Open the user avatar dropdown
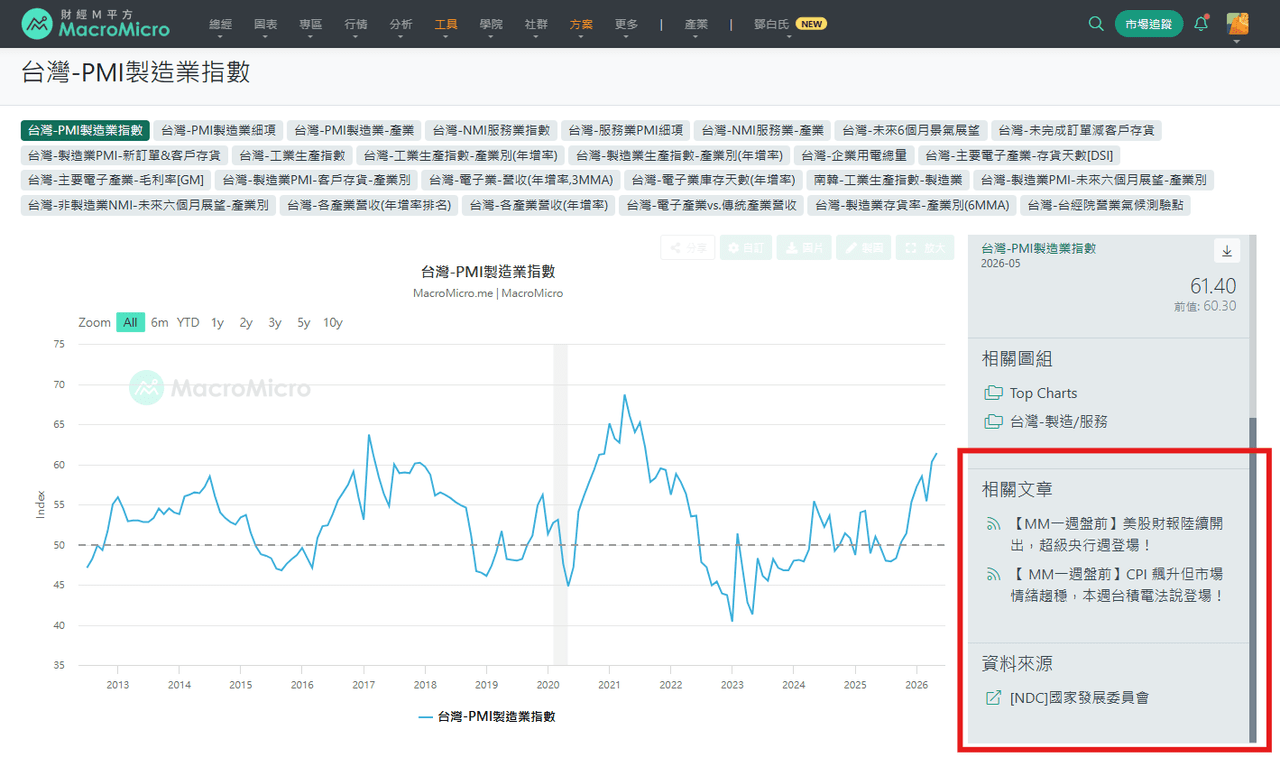The width and height of the screenshot is (1280, 759). [x=1237, y=25]
